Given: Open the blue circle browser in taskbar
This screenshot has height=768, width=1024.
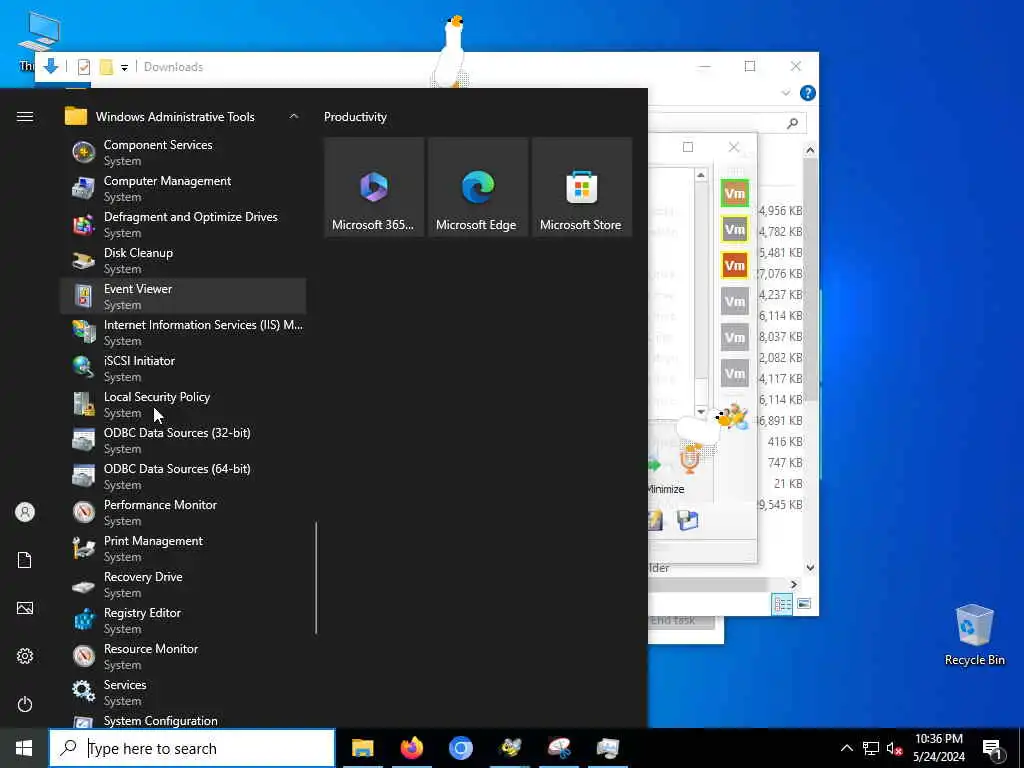Looking at the screenshot, I should click(460, 748).
